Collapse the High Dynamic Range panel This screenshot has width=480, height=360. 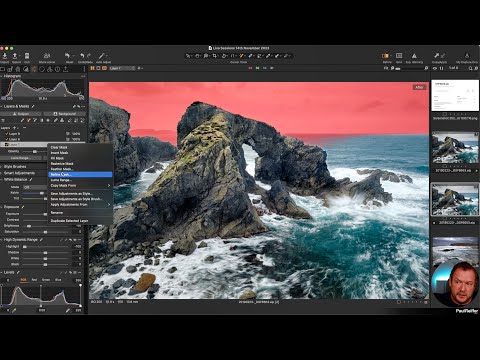(x=2, y=240)
